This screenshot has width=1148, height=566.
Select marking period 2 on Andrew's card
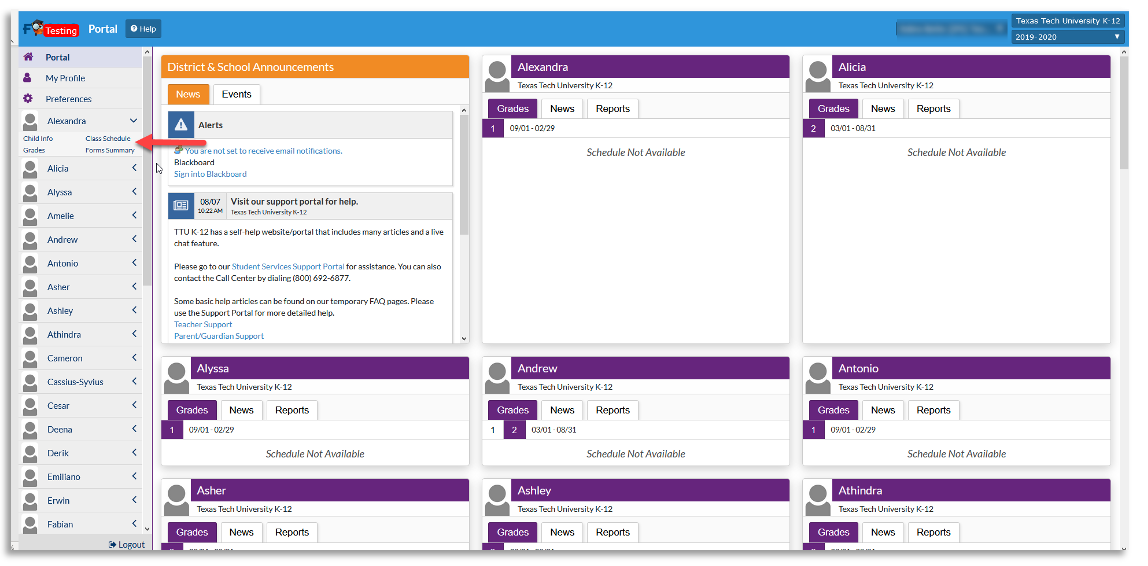point(514,430)
